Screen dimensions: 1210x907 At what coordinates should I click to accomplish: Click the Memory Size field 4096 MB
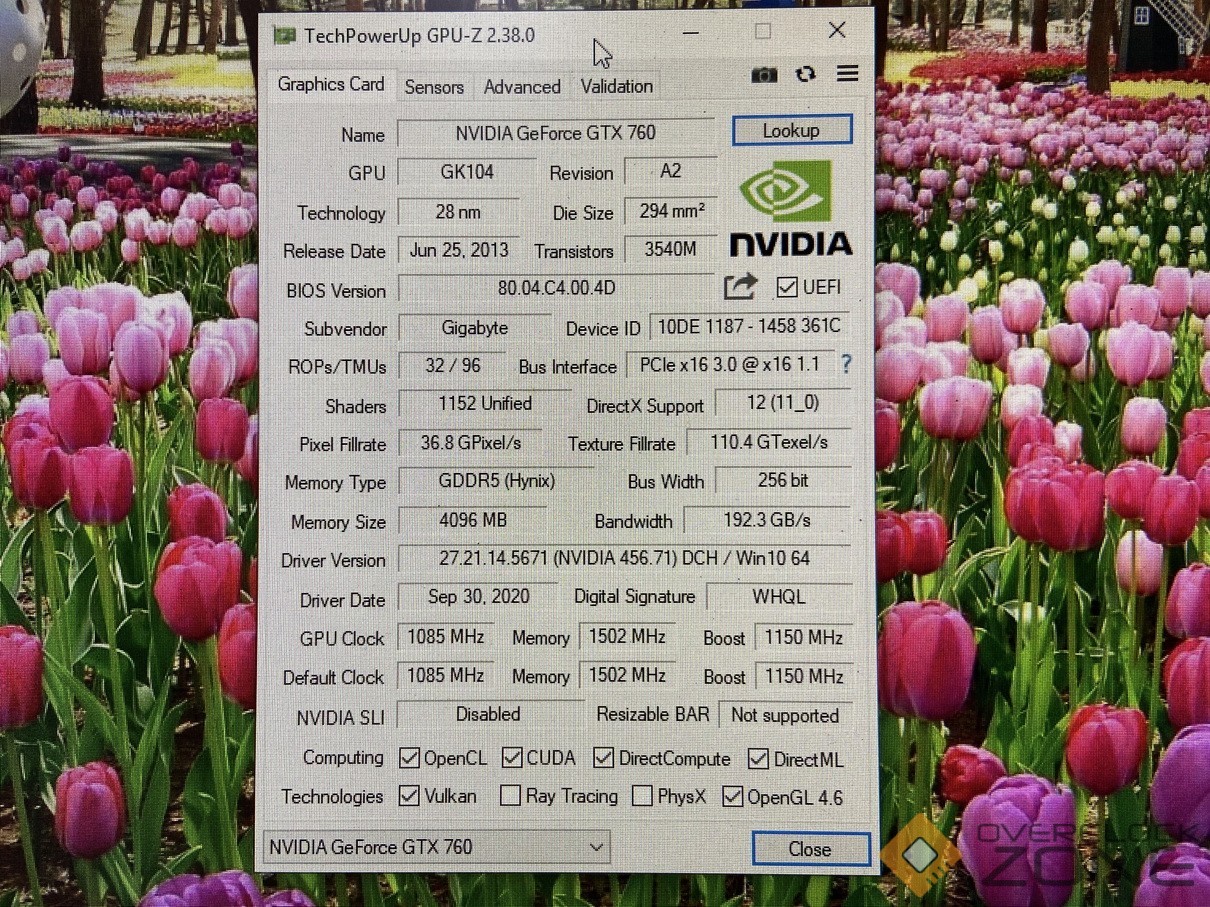click(x=472, y=520)
